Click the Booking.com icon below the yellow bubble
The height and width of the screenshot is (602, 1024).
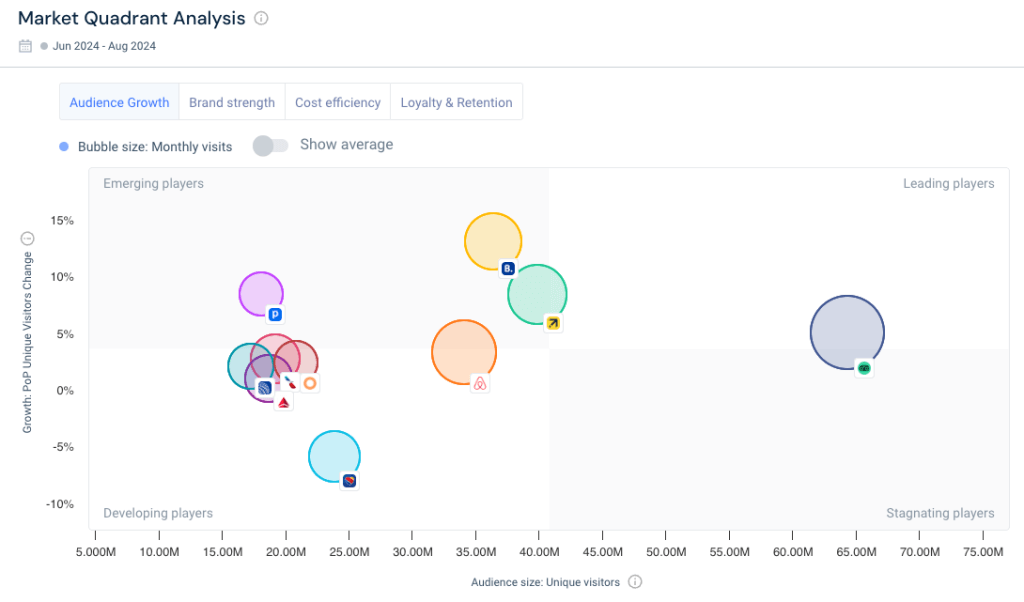(506, 268)
